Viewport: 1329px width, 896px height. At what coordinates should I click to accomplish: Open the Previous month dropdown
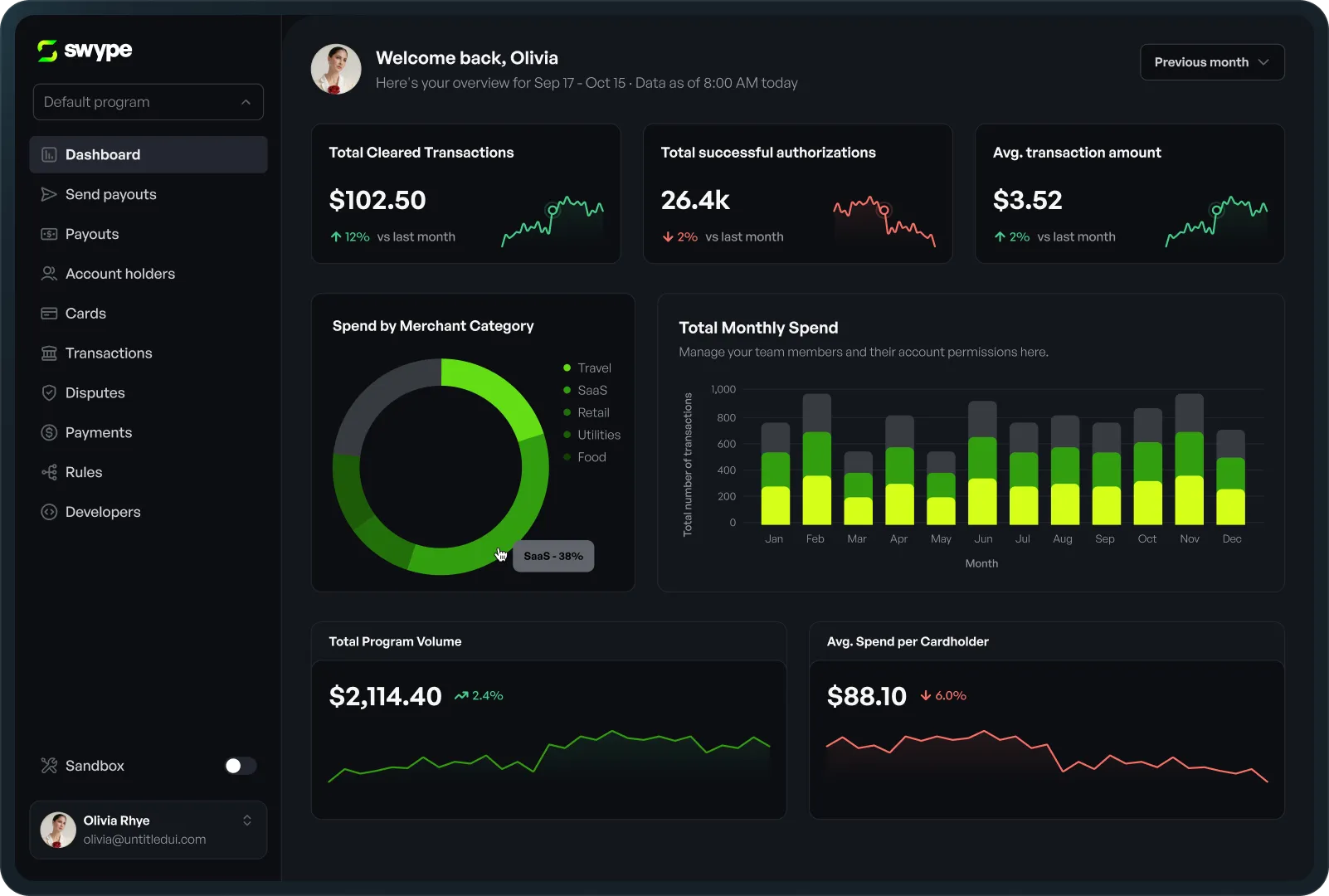tap(1212, 62)
